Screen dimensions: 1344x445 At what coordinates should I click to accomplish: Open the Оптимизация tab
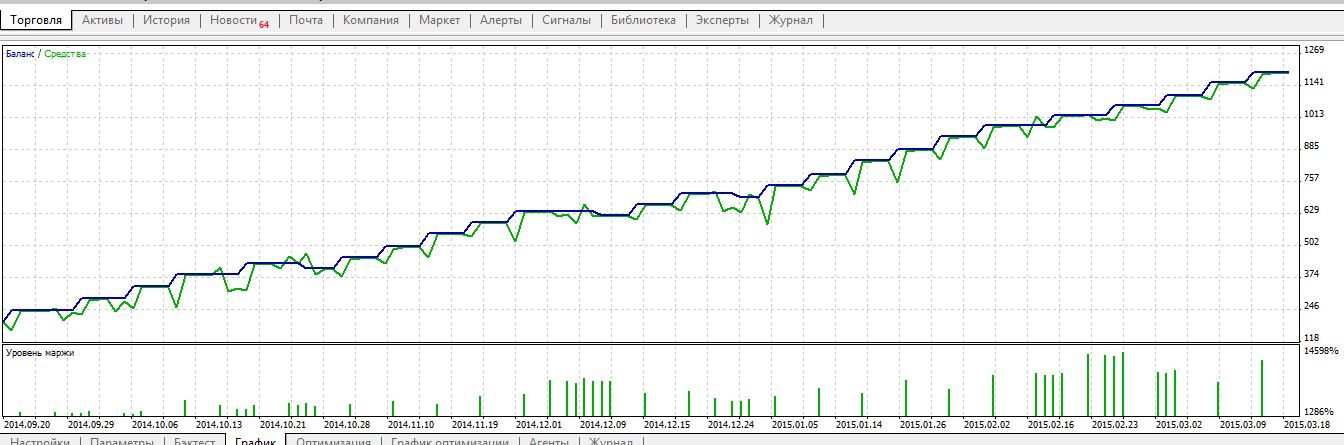tap(334, 441)
